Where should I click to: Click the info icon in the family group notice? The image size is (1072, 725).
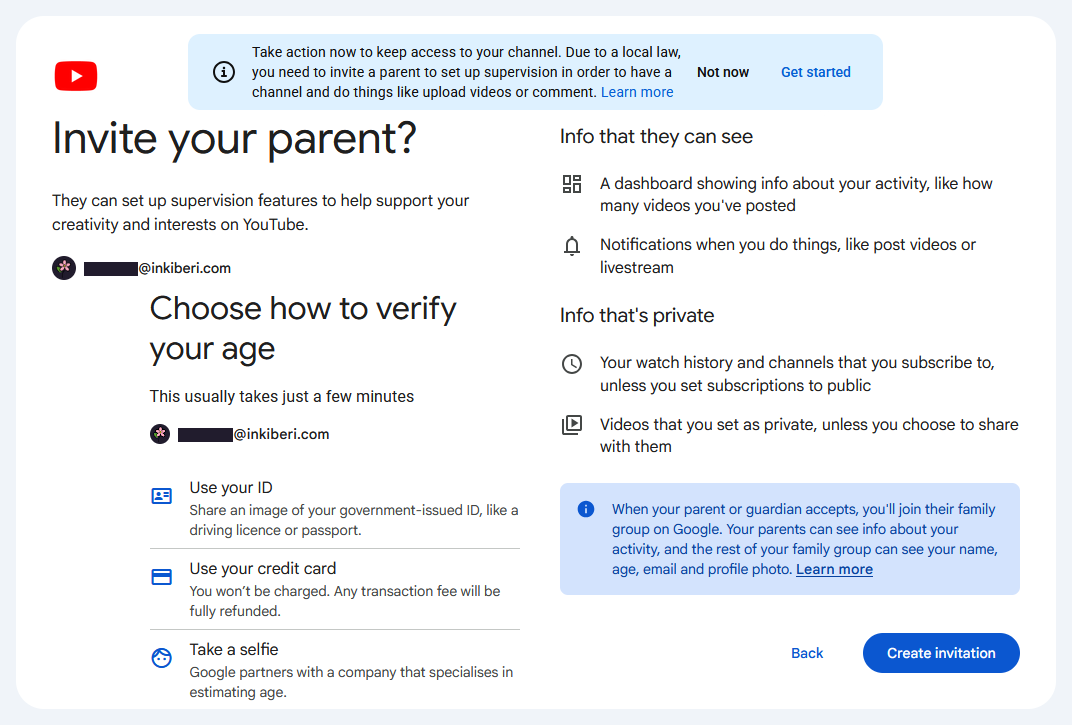pos(586,509)
